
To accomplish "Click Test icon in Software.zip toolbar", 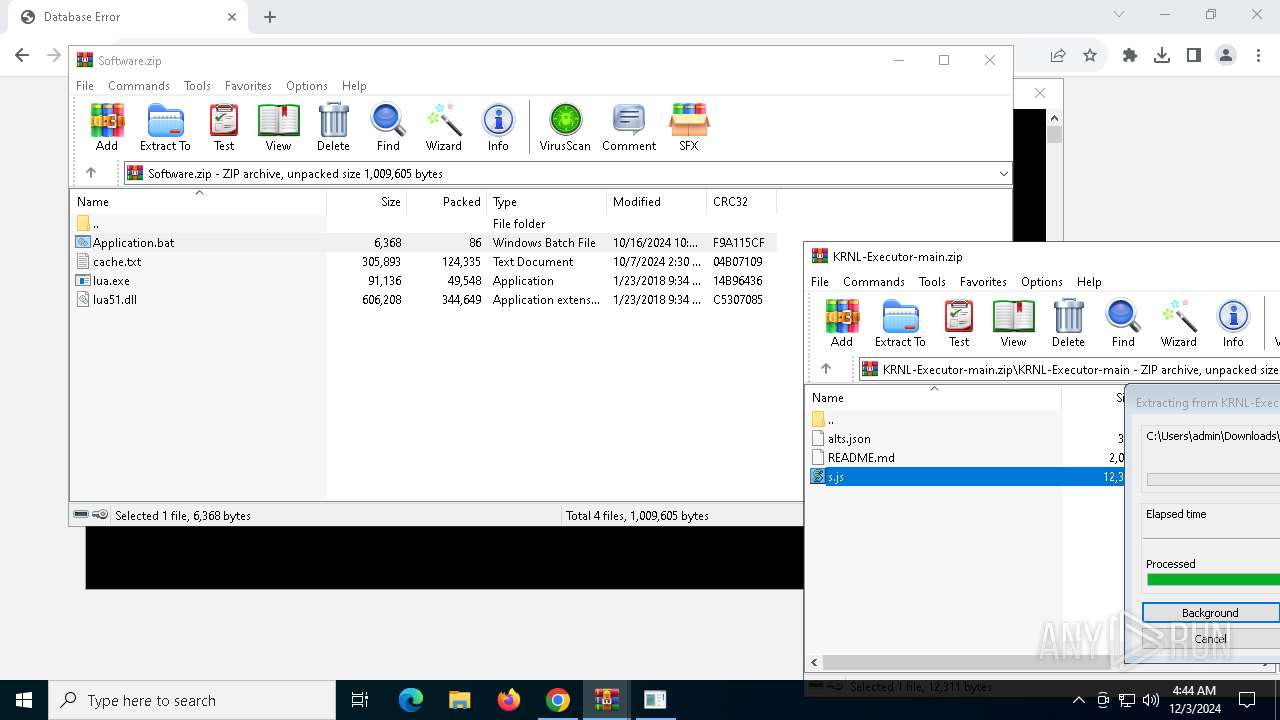I will tap(224, 127).
